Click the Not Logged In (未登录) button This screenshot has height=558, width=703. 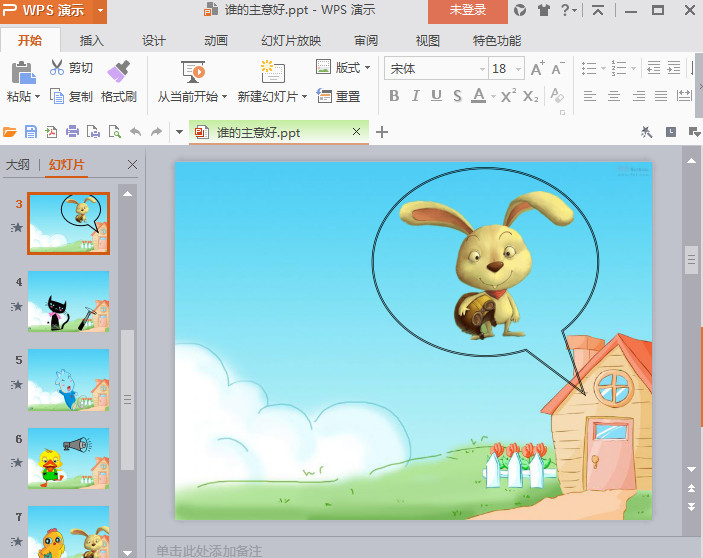(x=467, y=11)
